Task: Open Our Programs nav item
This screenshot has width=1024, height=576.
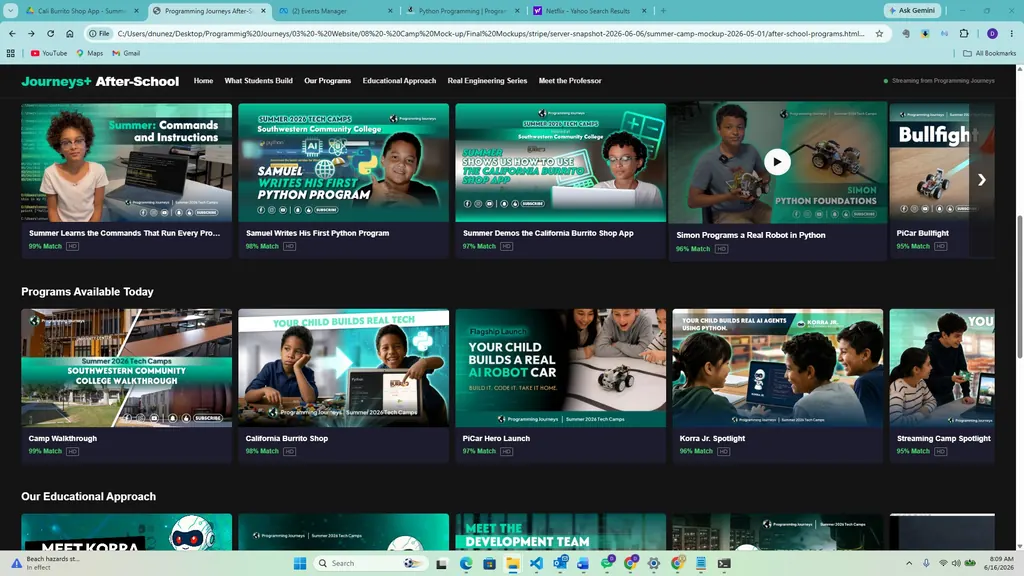Action: coord(327,81)
